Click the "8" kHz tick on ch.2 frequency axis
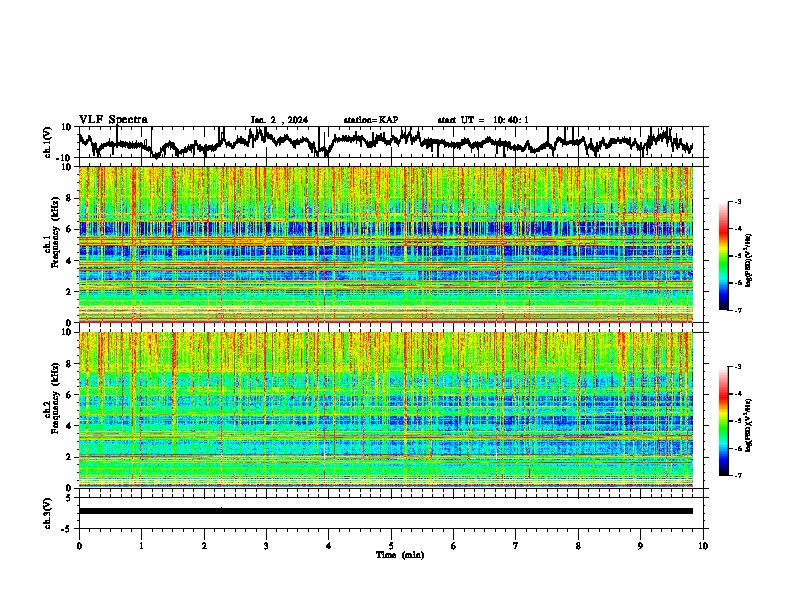The height and width of the screenshot is (612, 792). pyautogui.click(x=70, y=364)
